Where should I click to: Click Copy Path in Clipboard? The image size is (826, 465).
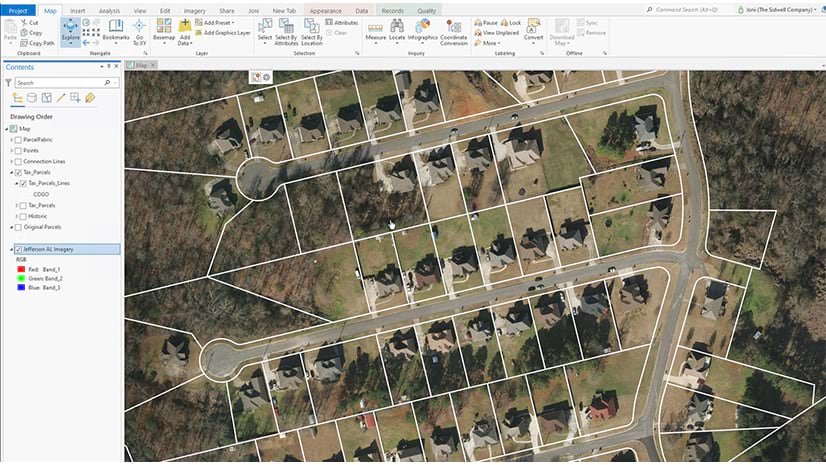point(37,43)
